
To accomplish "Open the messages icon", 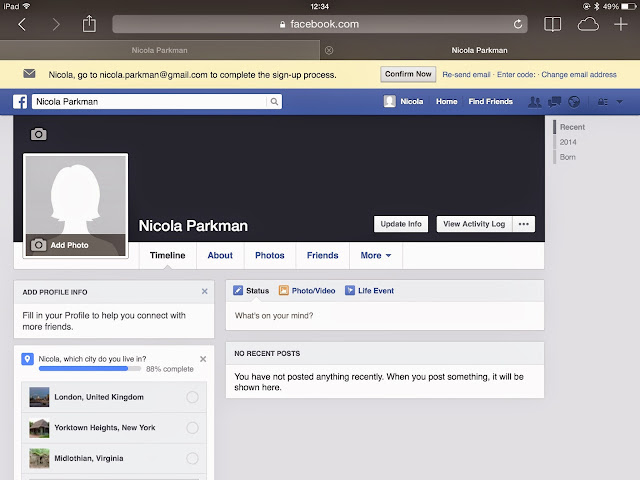I will tap(554, 102).
